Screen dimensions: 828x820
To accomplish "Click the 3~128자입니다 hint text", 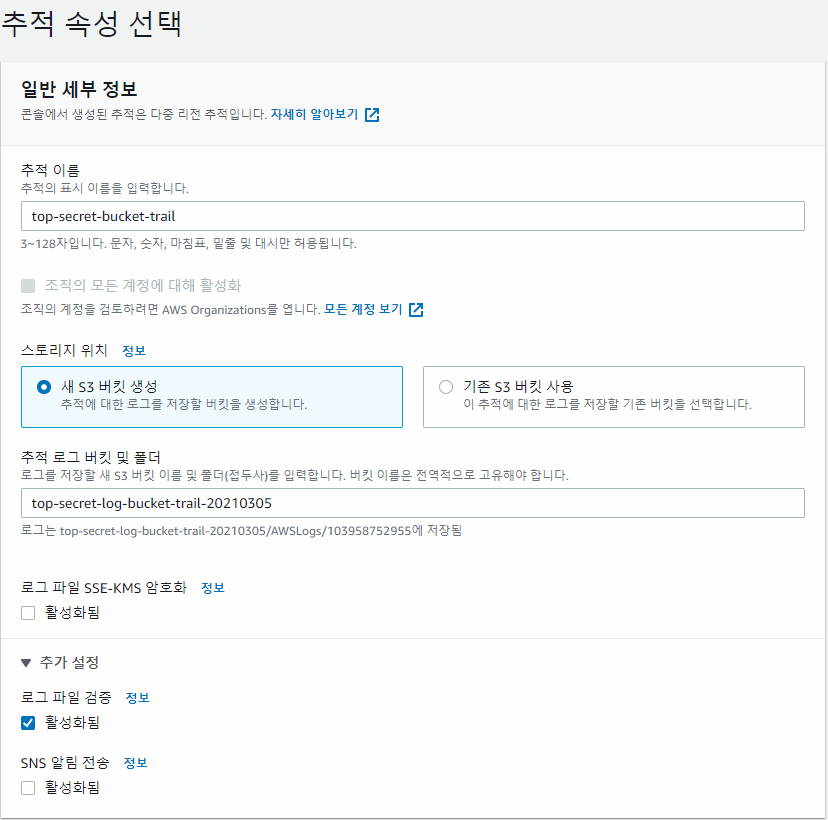I will point(189,243).
